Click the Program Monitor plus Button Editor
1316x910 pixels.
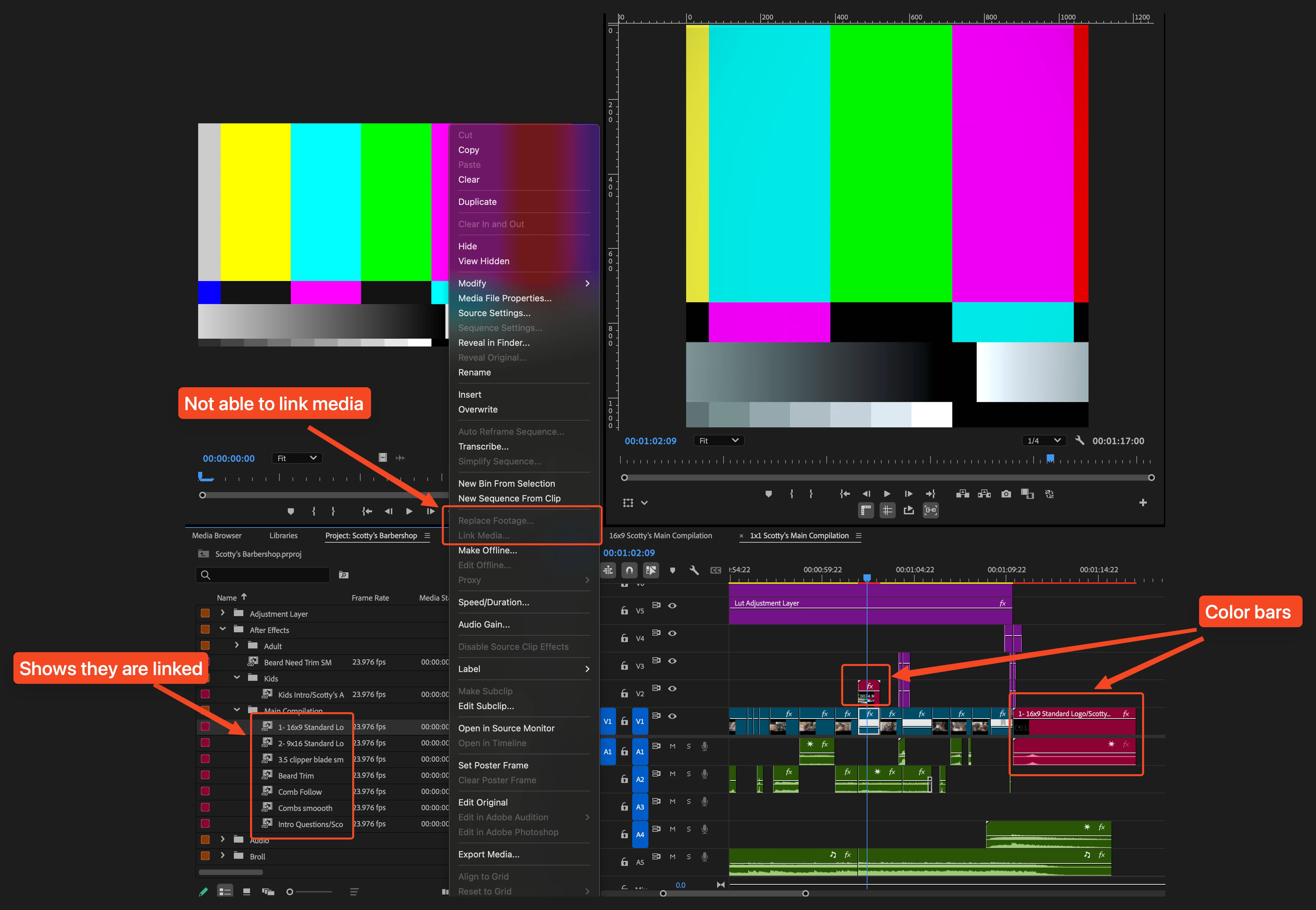(x=1143, y=502)
